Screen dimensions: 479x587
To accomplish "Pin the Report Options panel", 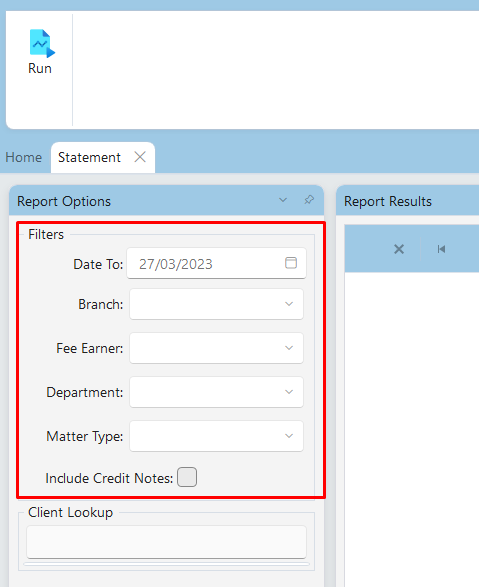I will point(309,200).
